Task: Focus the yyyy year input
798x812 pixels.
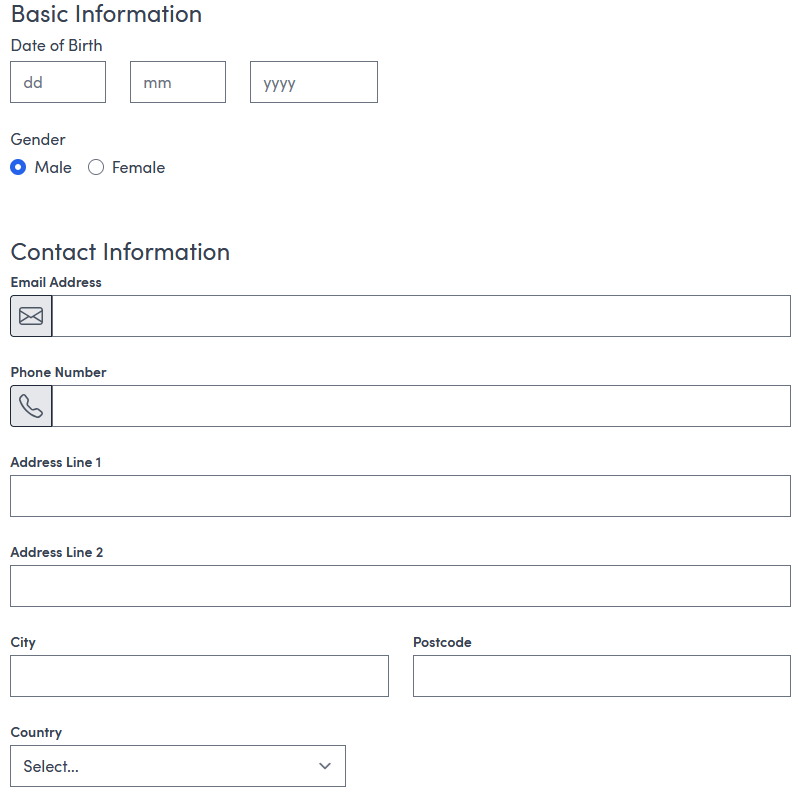Action: point(314,82)
